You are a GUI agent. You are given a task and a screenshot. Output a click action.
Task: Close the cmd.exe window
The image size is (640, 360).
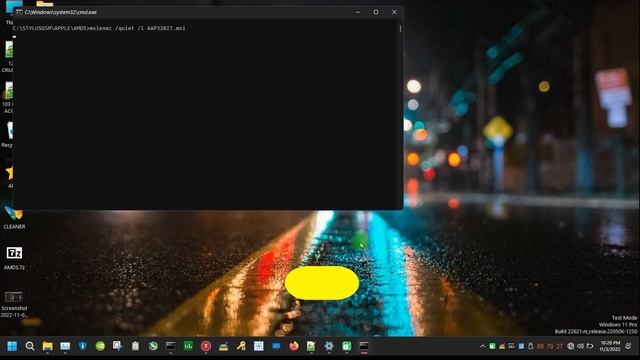click(x=394, y=12)
